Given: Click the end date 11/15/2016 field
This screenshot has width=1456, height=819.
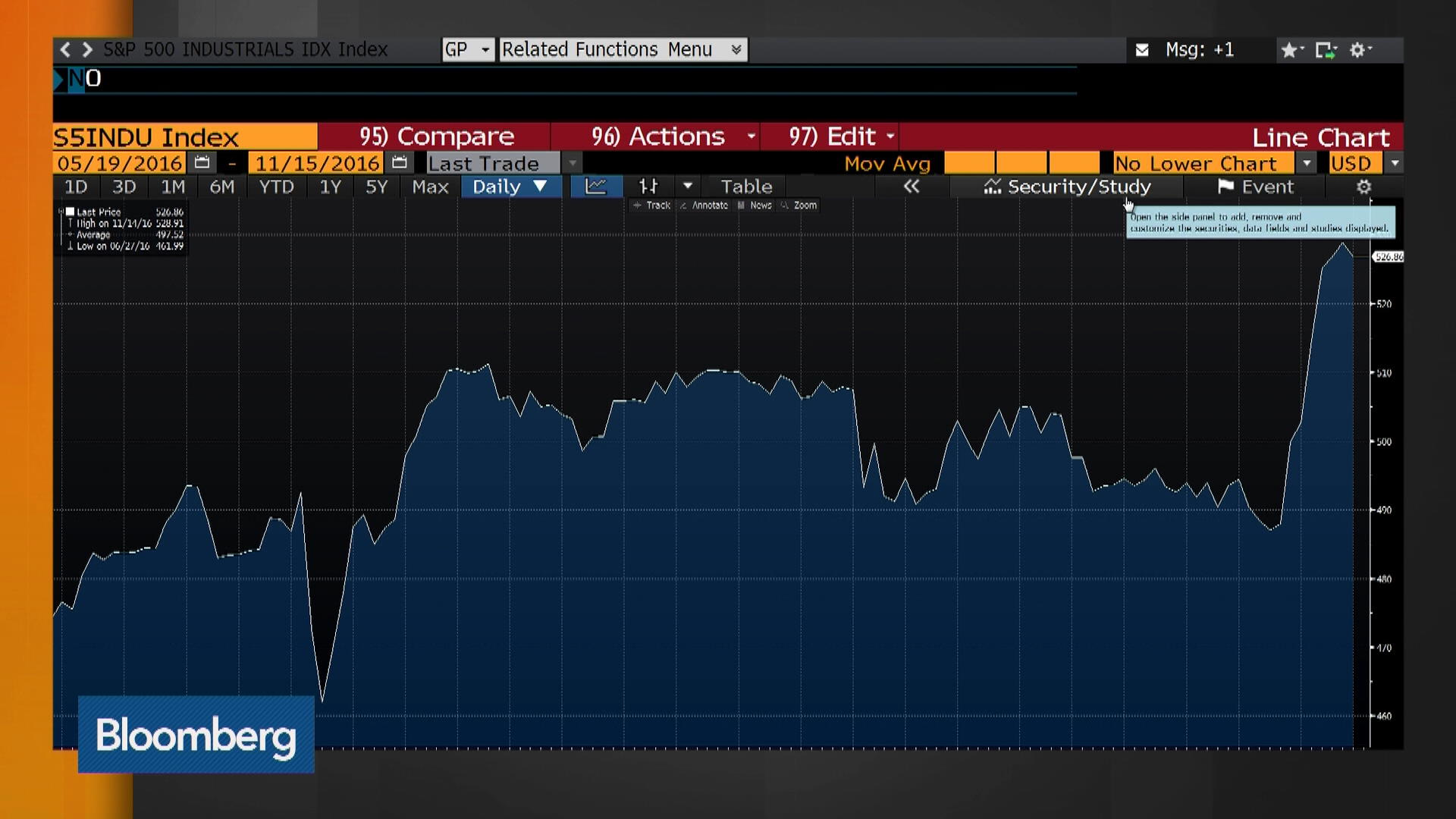Looking at the screenshot, I should (x=317, y=163).
